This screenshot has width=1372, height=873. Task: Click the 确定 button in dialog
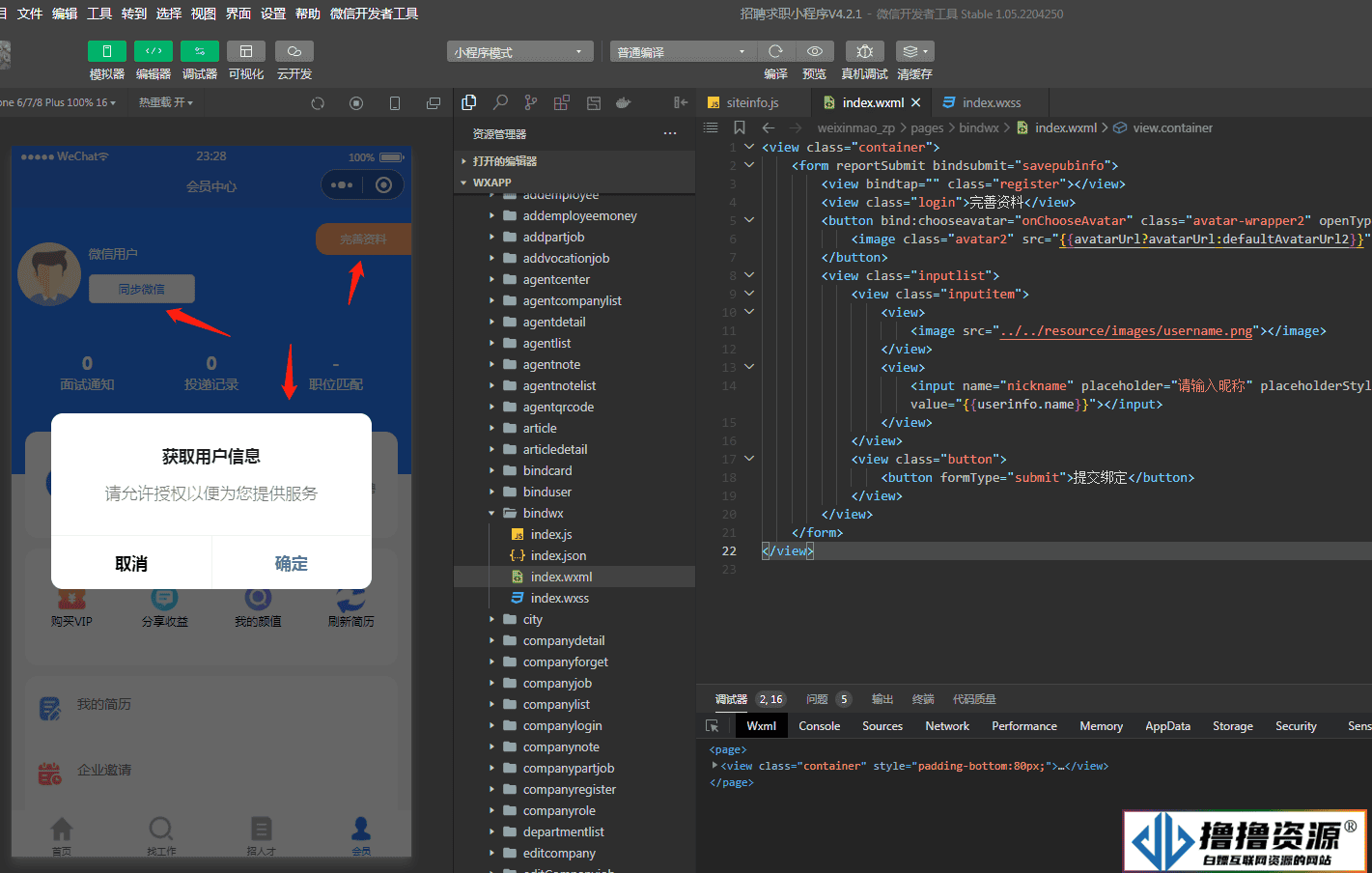[x=292, y=563]
